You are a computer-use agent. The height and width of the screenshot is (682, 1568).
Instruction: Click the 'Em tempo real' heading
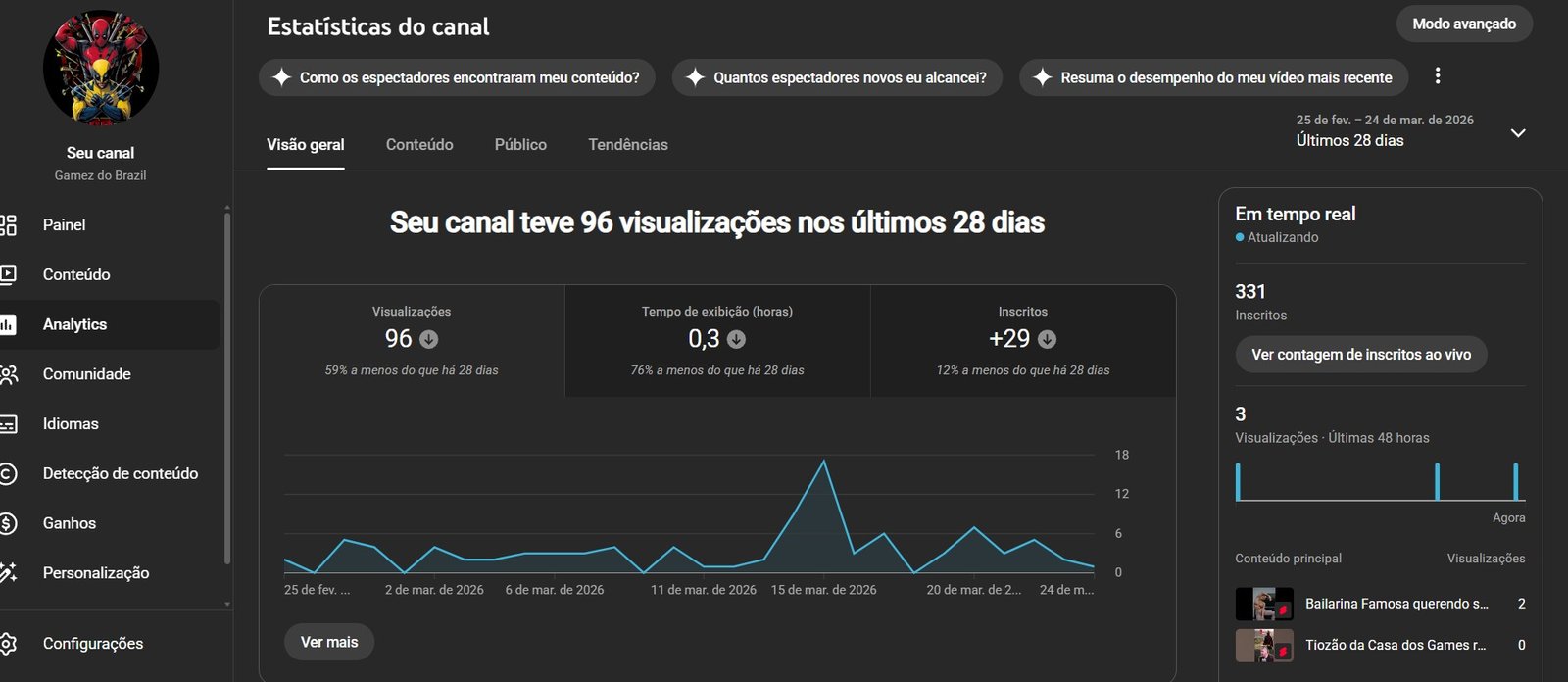tap(1296, 214)
